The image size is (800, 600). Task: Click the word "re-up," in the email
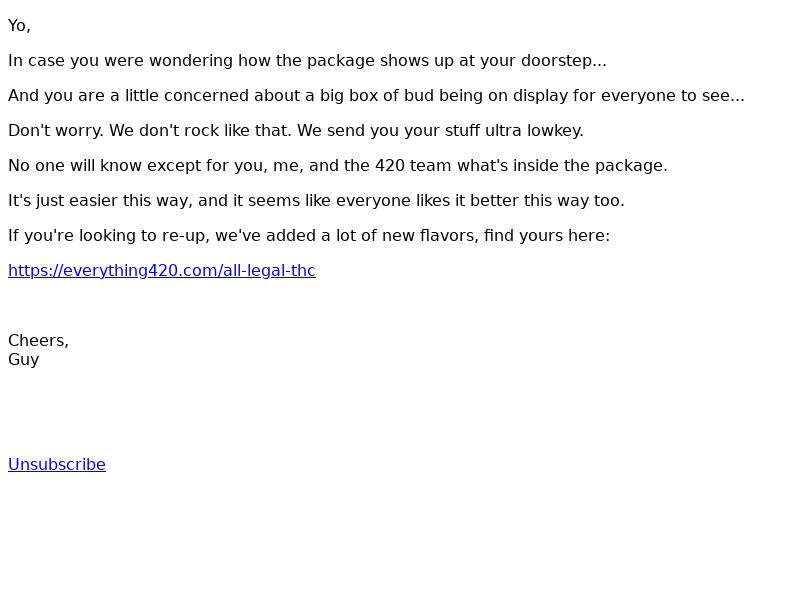pyautogui.click(x=186, y=236)
